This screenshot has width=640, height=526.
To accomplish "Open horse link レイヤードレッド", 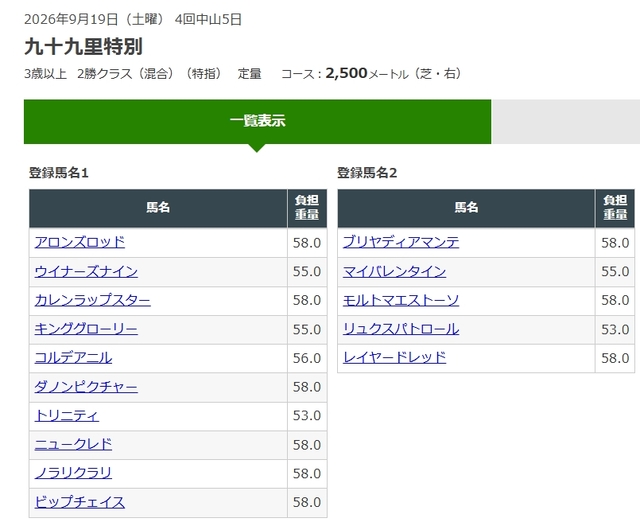I will coord(394,358).
